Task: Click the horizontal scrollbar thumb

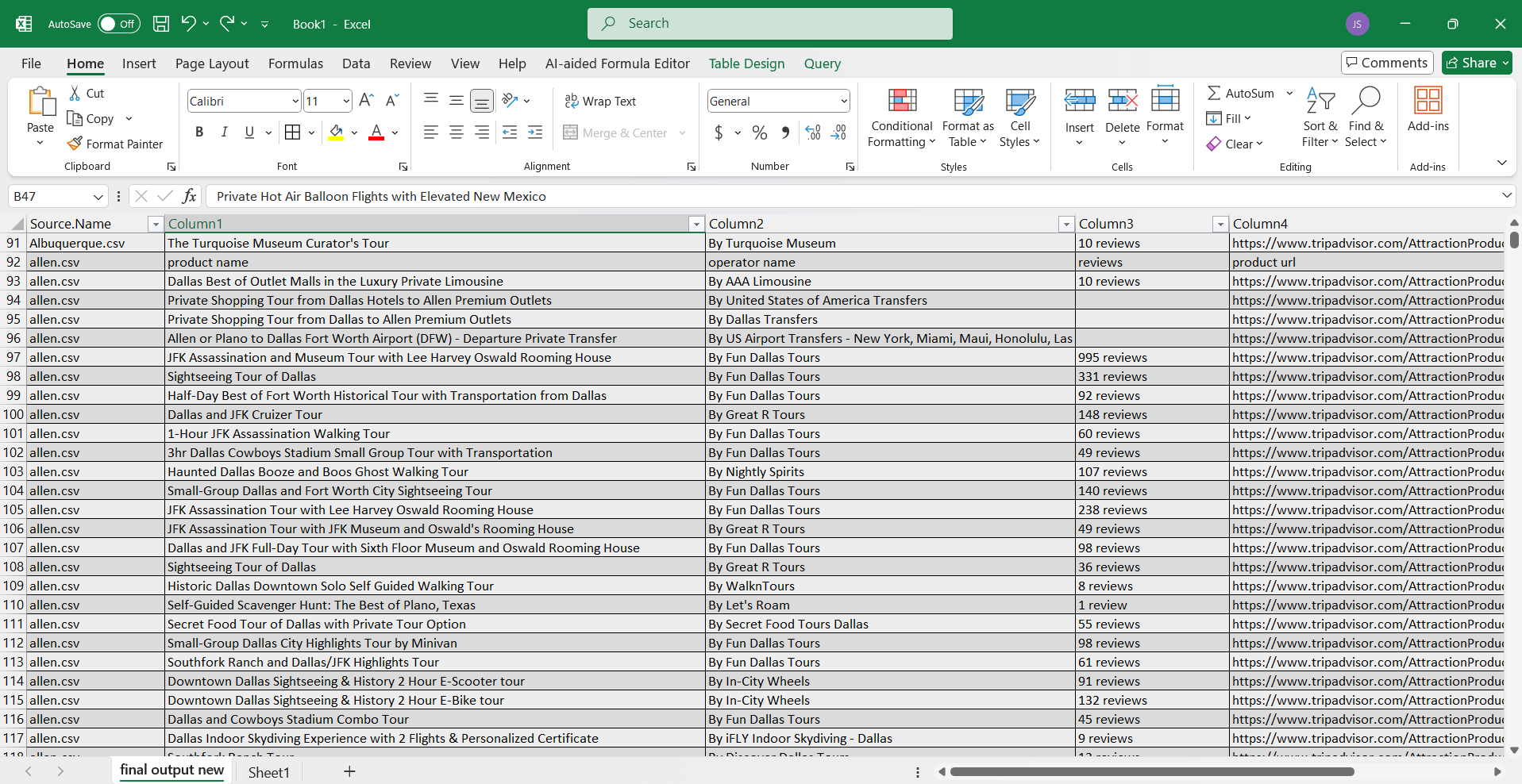Action: point(1152,771)
